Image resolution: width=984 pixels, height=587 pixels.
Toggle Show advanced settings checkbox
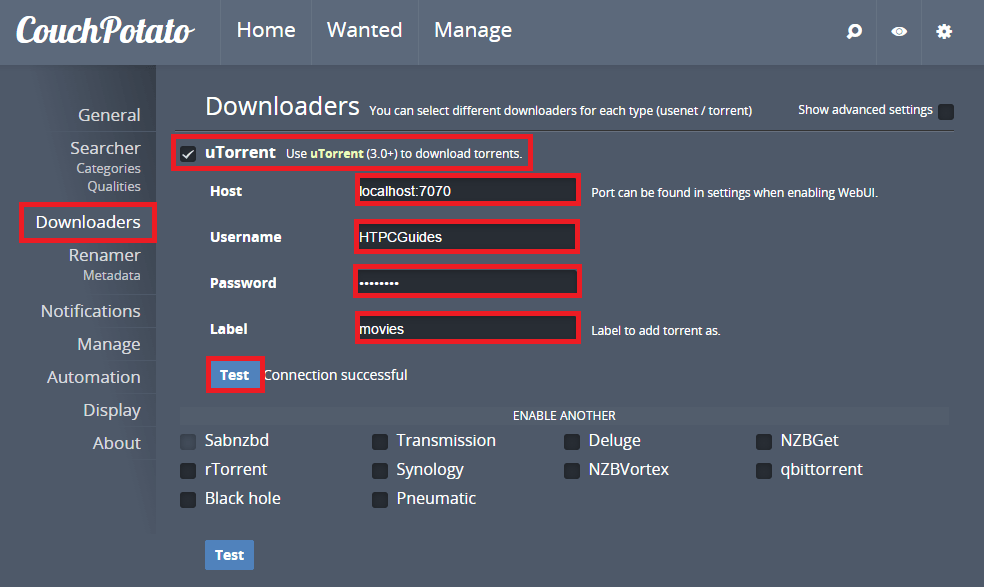(945, 111)
